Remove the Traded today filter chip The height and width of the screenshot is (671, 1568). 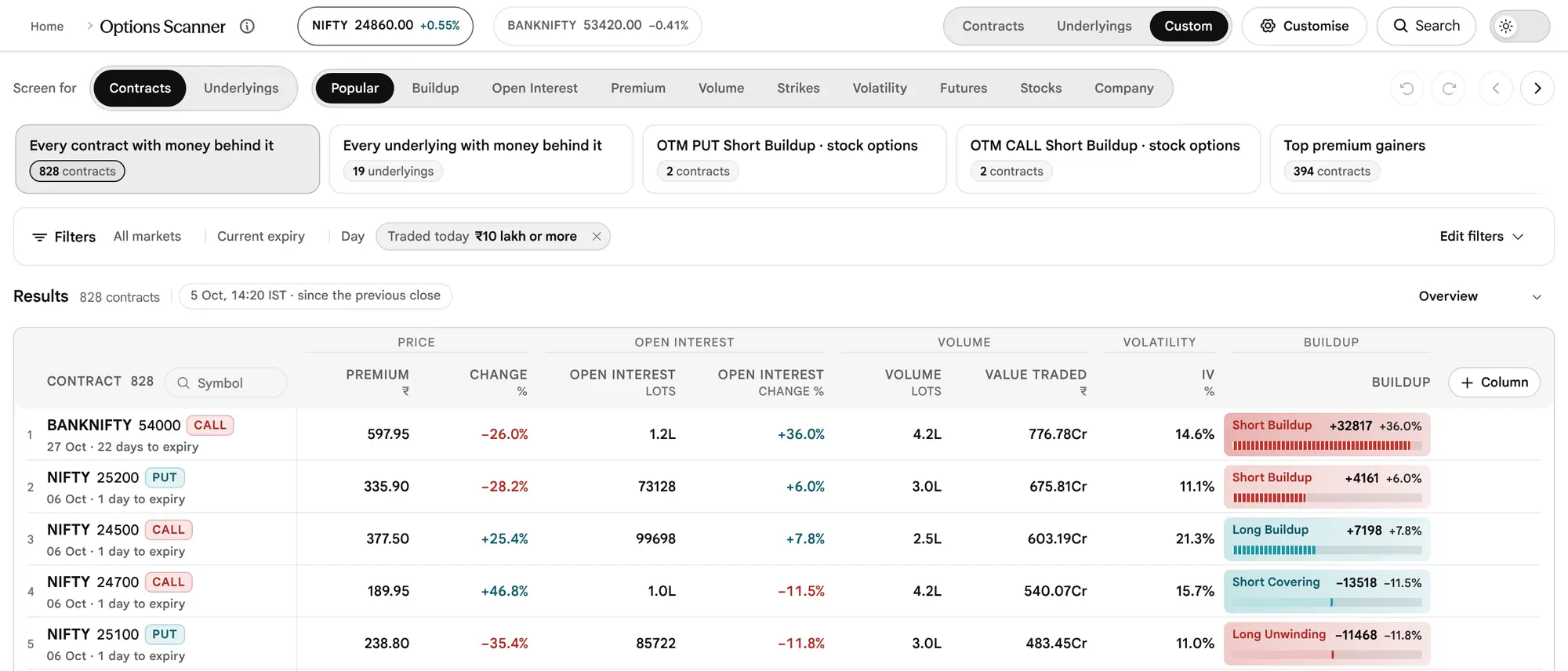tap(597, 237)
